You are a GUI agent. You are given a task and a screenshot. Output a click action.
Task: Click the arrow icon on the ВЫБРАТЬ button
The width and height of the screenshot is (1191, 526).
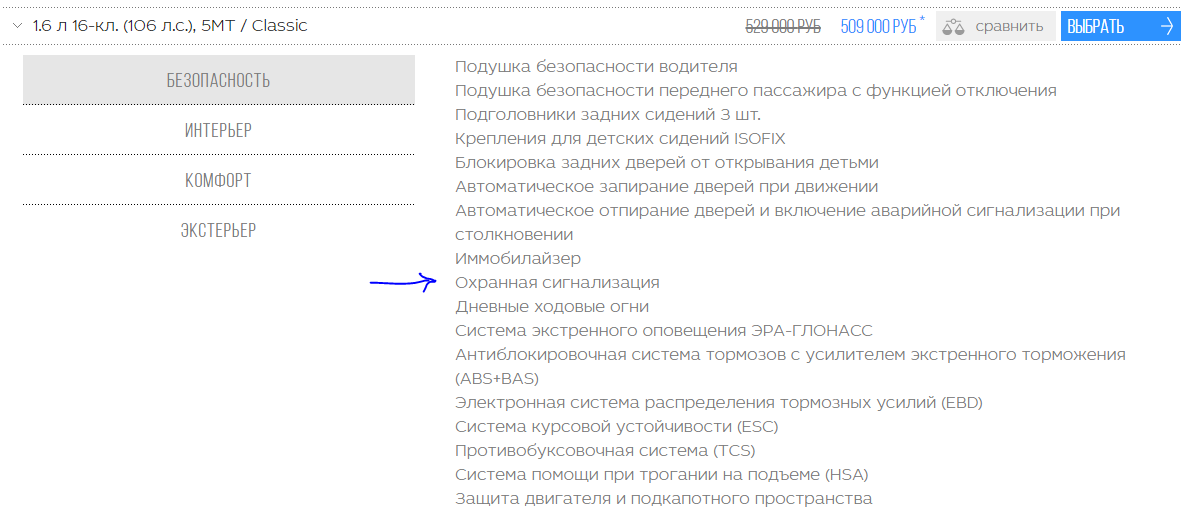point(1167,26)
